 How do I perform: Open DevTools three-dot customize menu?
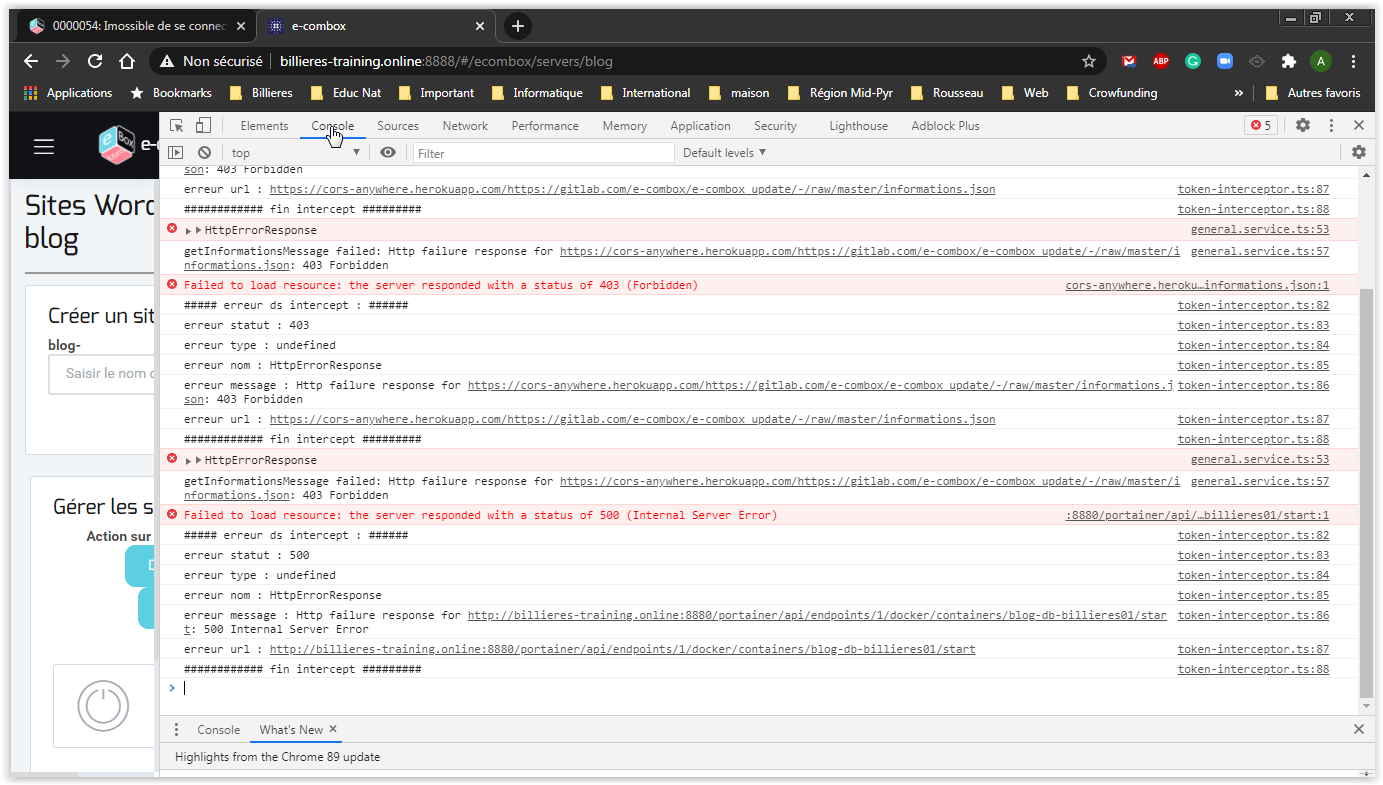click(x=1331, y=126)
